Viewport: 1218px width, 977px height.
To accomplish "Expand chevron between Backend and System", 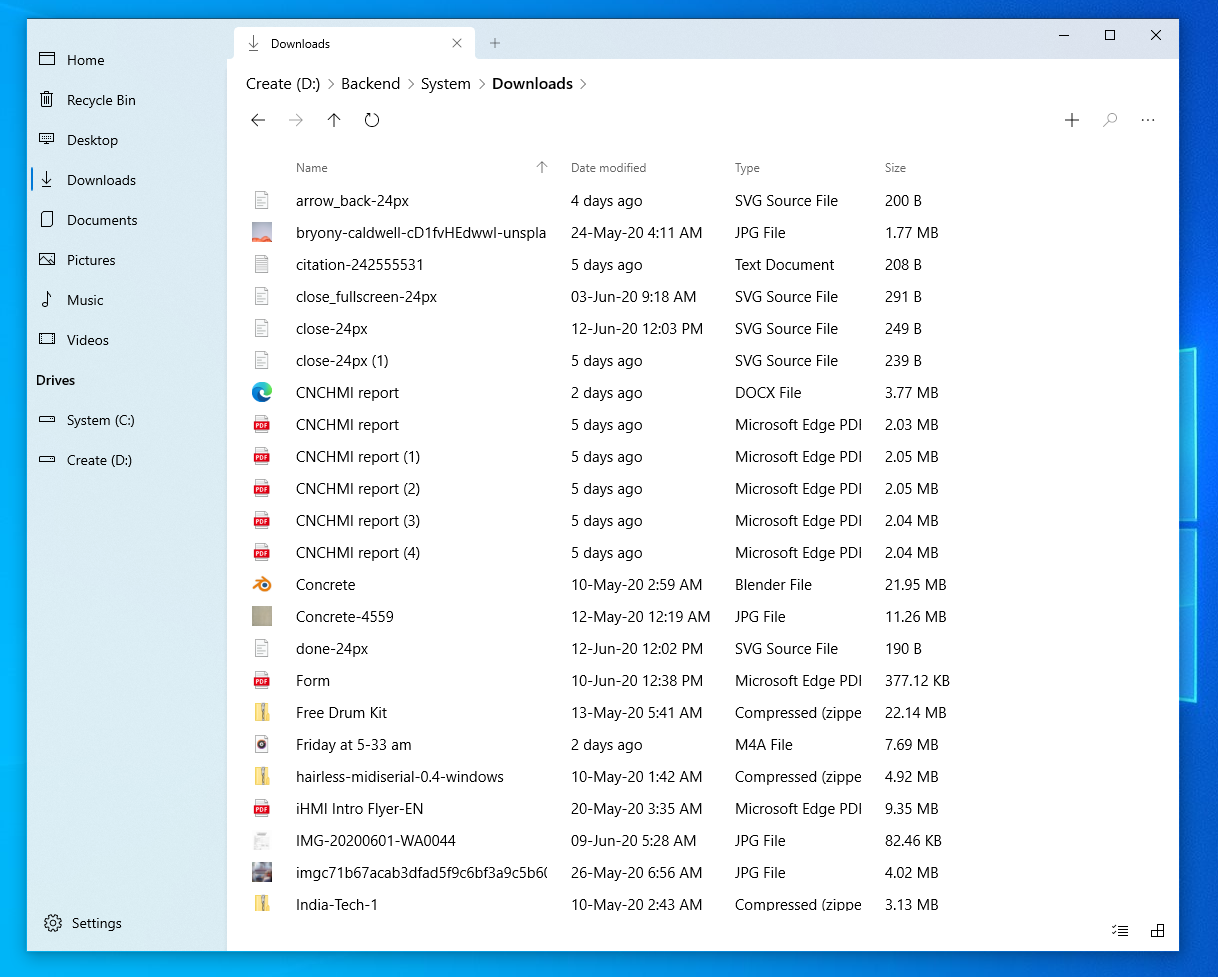I will [411, 84].
